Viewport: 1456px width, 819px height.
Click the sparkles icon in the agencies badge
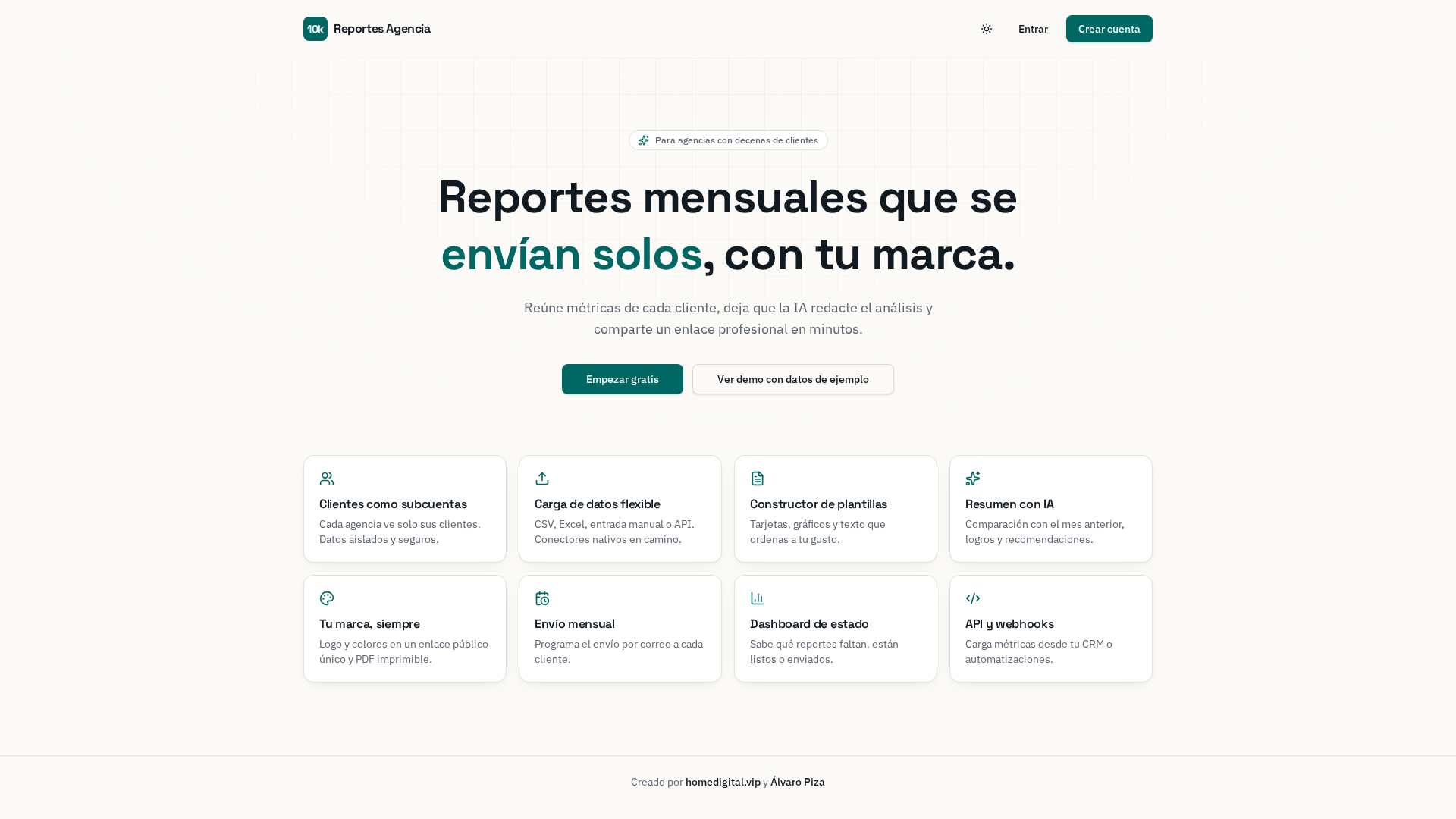[644, 140]
